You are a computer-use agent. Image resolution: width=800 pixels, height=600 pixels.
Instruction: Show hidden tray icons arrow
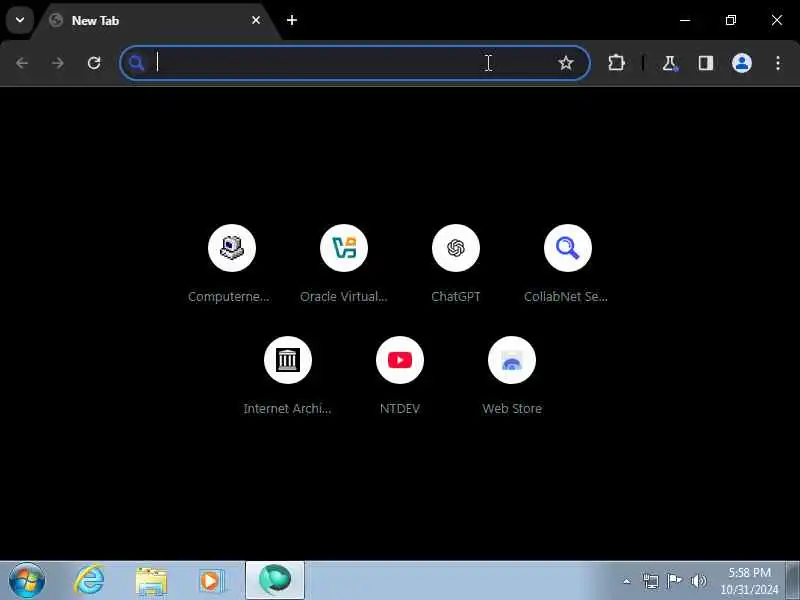pos(627,581)
